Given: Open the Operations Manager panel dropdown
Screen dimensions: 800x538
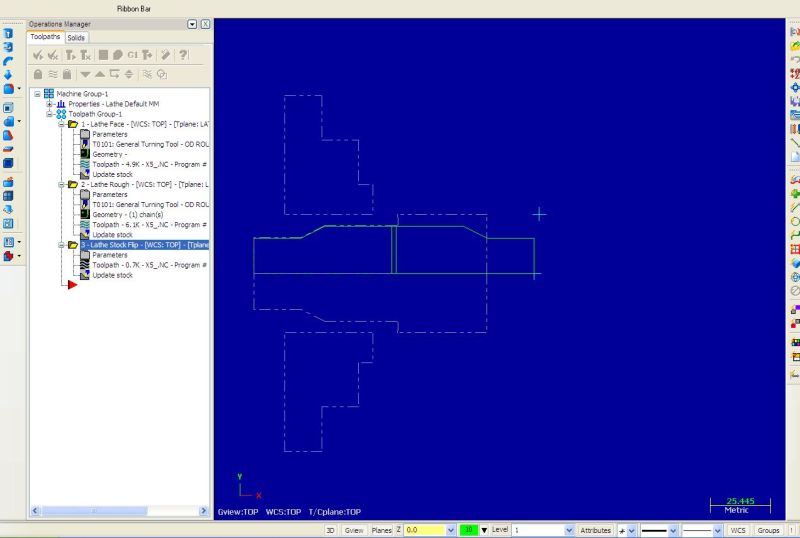Looking at the screenshot, I should pos(192,24).
